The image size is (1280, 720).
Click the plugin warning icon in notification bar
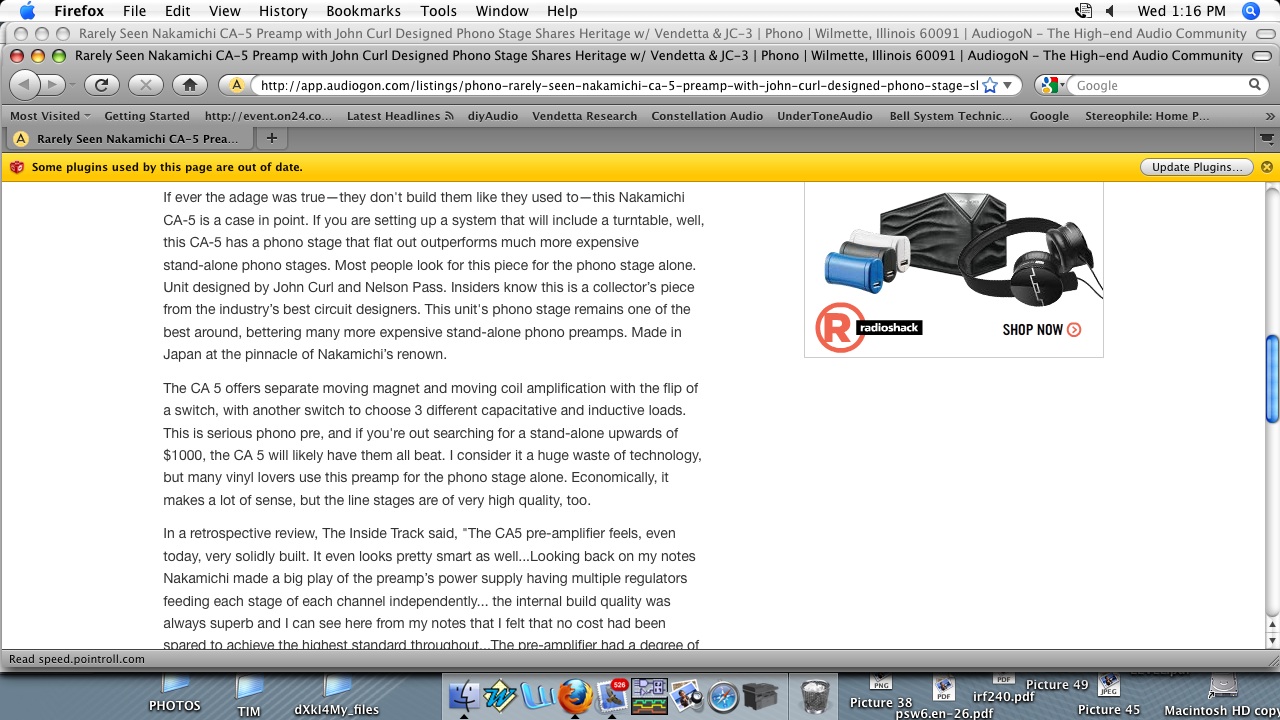(x=16, y=167)
